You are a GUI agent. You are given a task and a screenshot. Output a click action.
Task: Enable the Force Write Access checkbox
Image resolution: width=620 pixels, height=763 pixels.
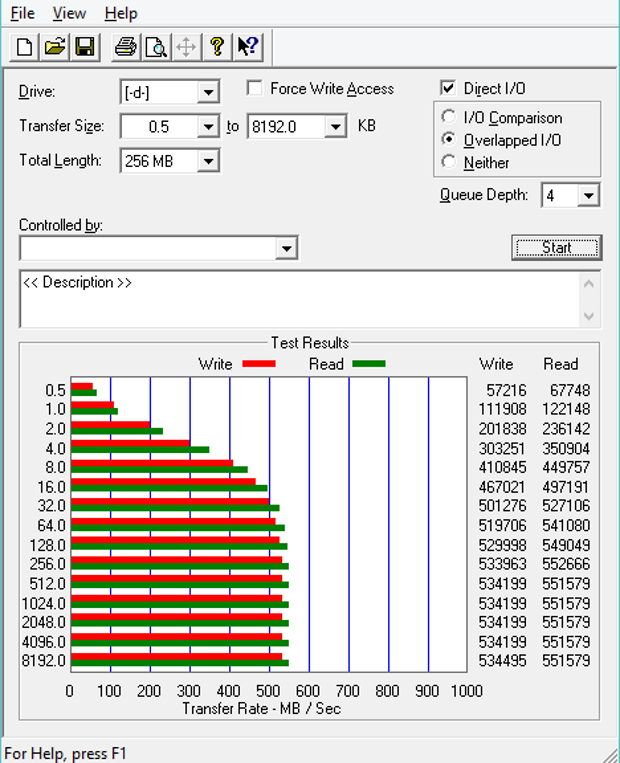pyautogui.click(x=254, y=89)
